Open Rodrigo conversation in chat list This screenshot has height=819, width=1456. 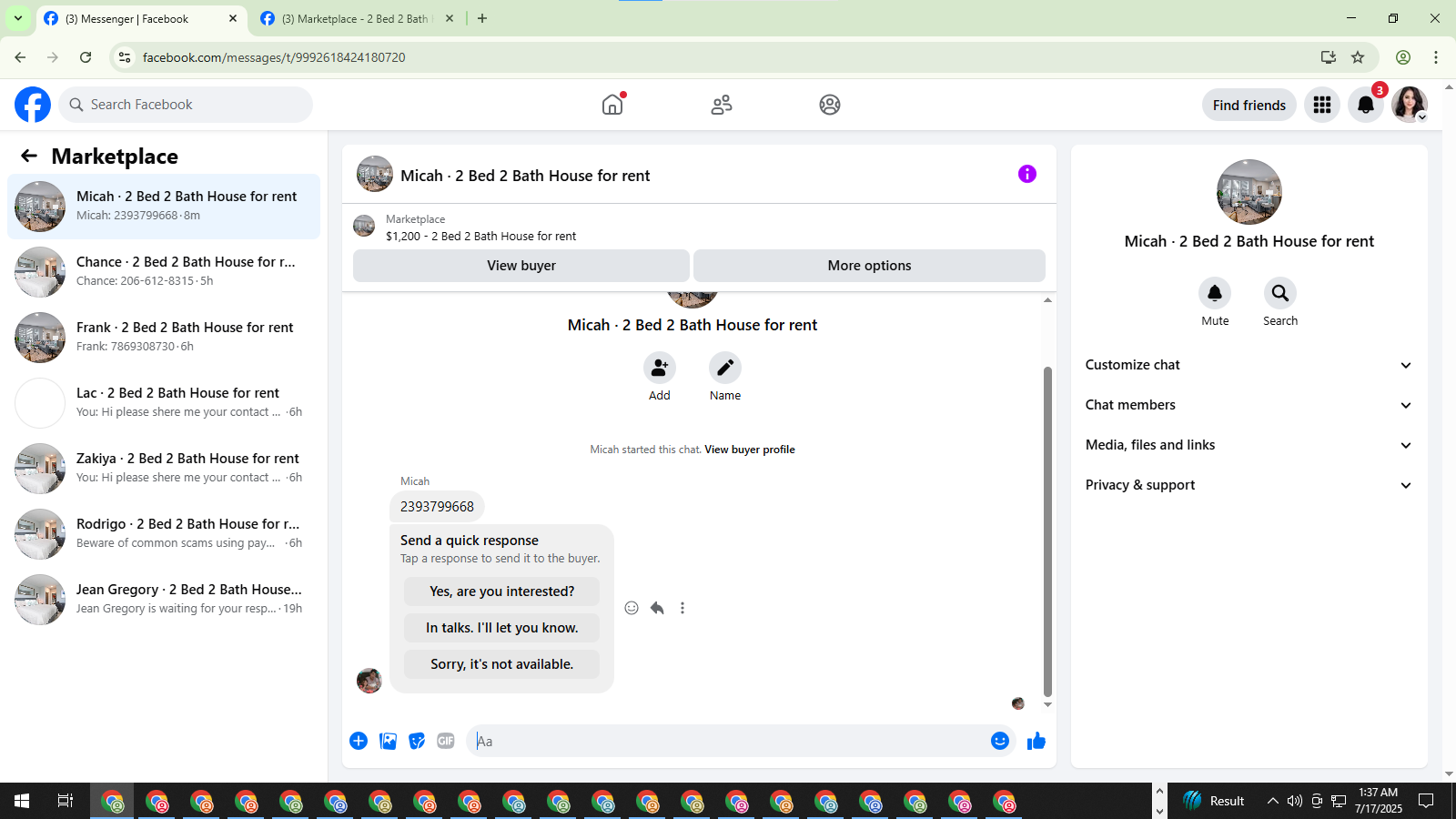click(x=164, y=534)
